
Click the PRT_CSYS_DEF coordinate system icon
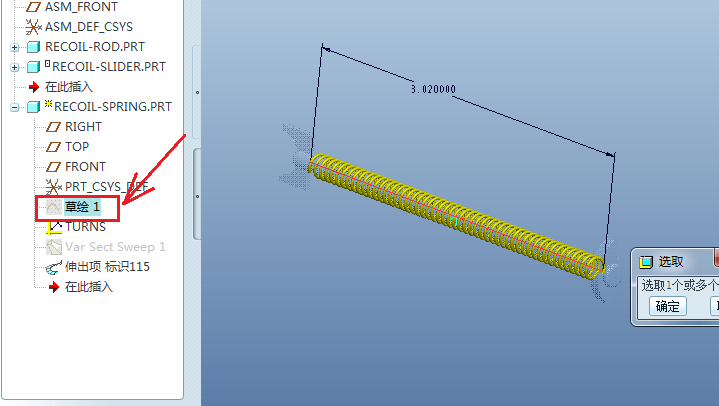point(53,187)
